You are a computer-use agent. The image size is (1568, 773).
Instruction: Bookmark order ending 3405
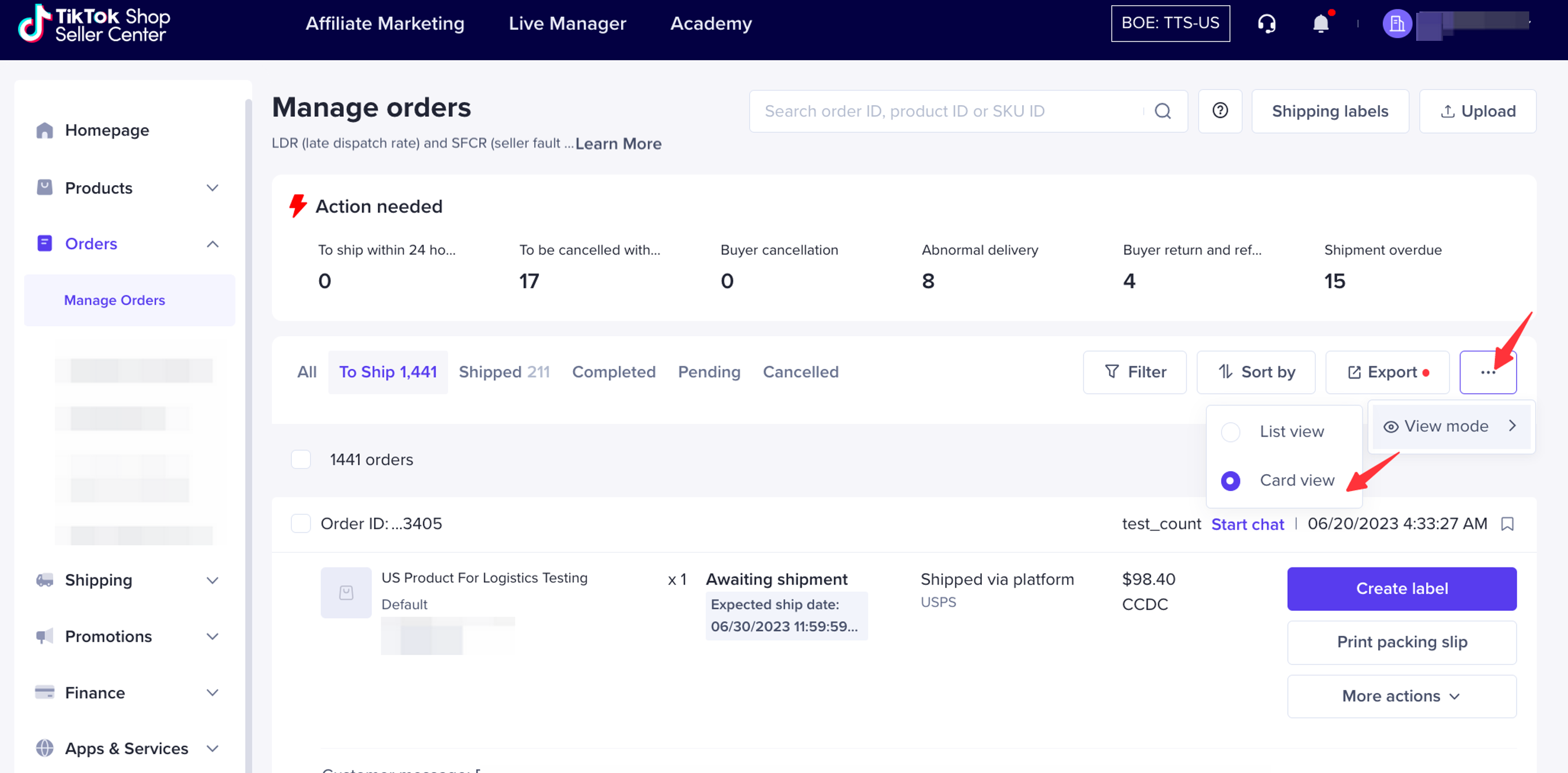click(1507, 524)
